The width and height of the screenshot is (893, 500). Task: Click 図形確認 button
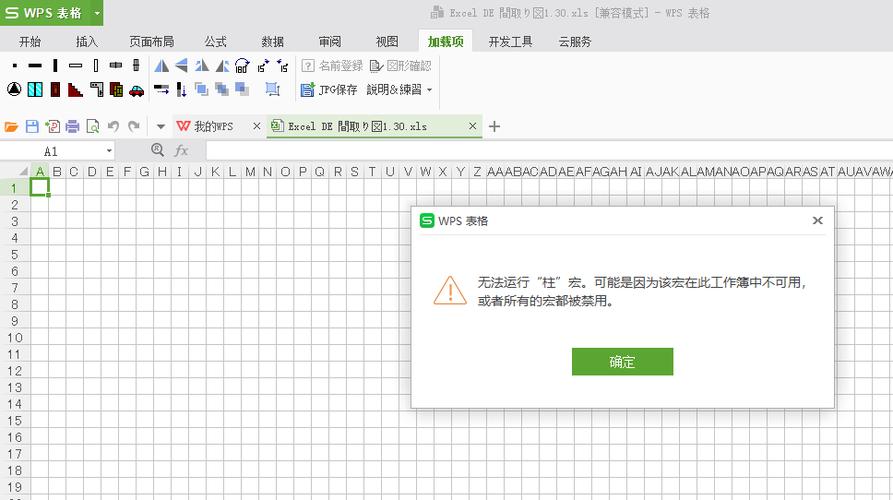(x=400, y=66)
